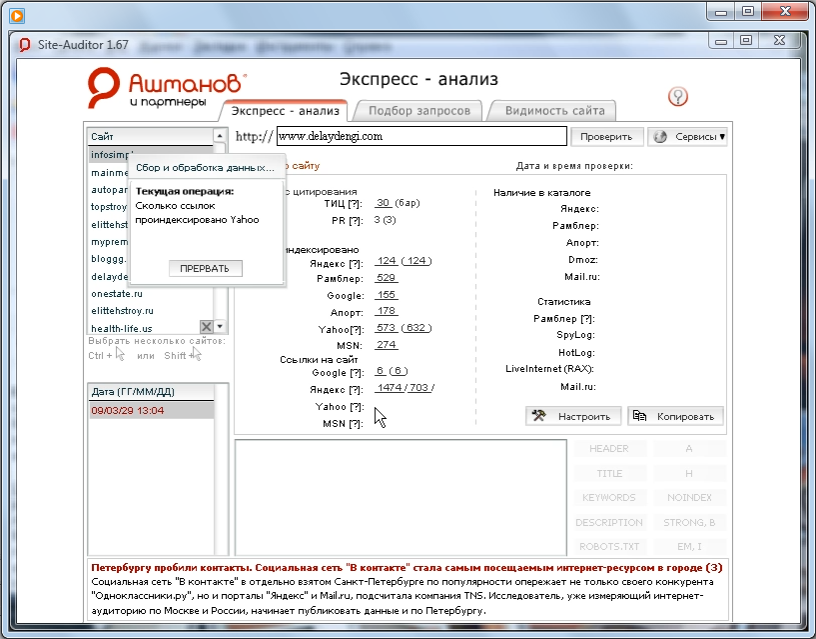Click the X delete icon in the site list
The height and width of the screenshot is (639, 816).
click(207, 327)
